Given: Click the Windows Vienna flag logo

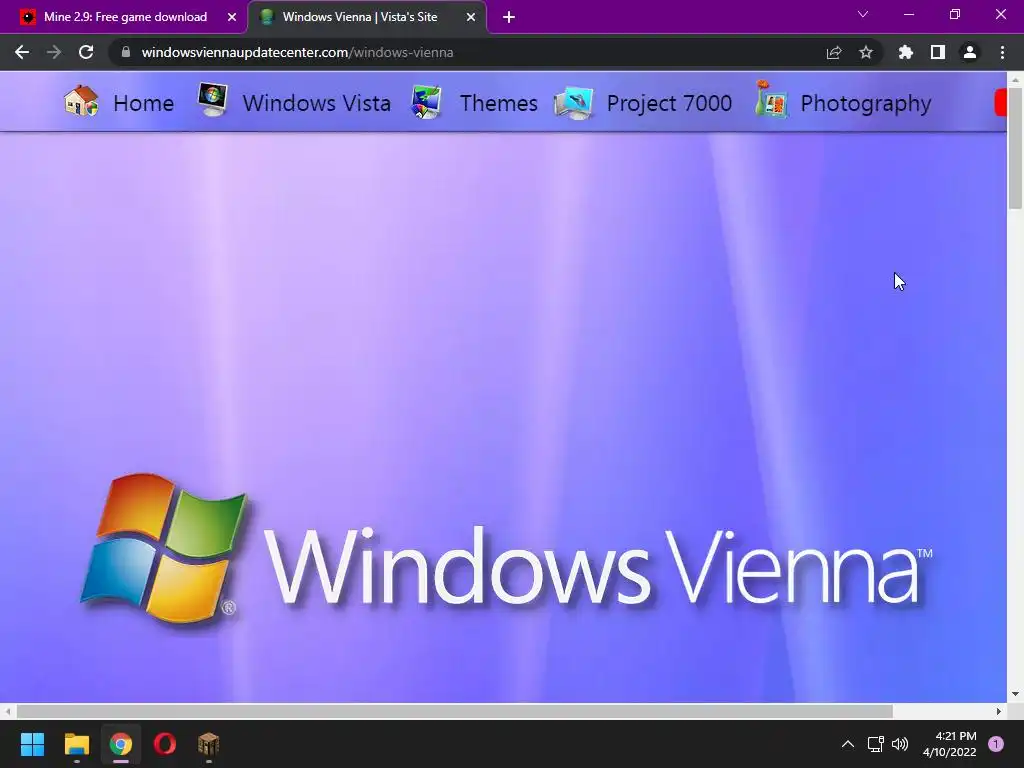Looking at the screenshot, I should pos(163,547).
